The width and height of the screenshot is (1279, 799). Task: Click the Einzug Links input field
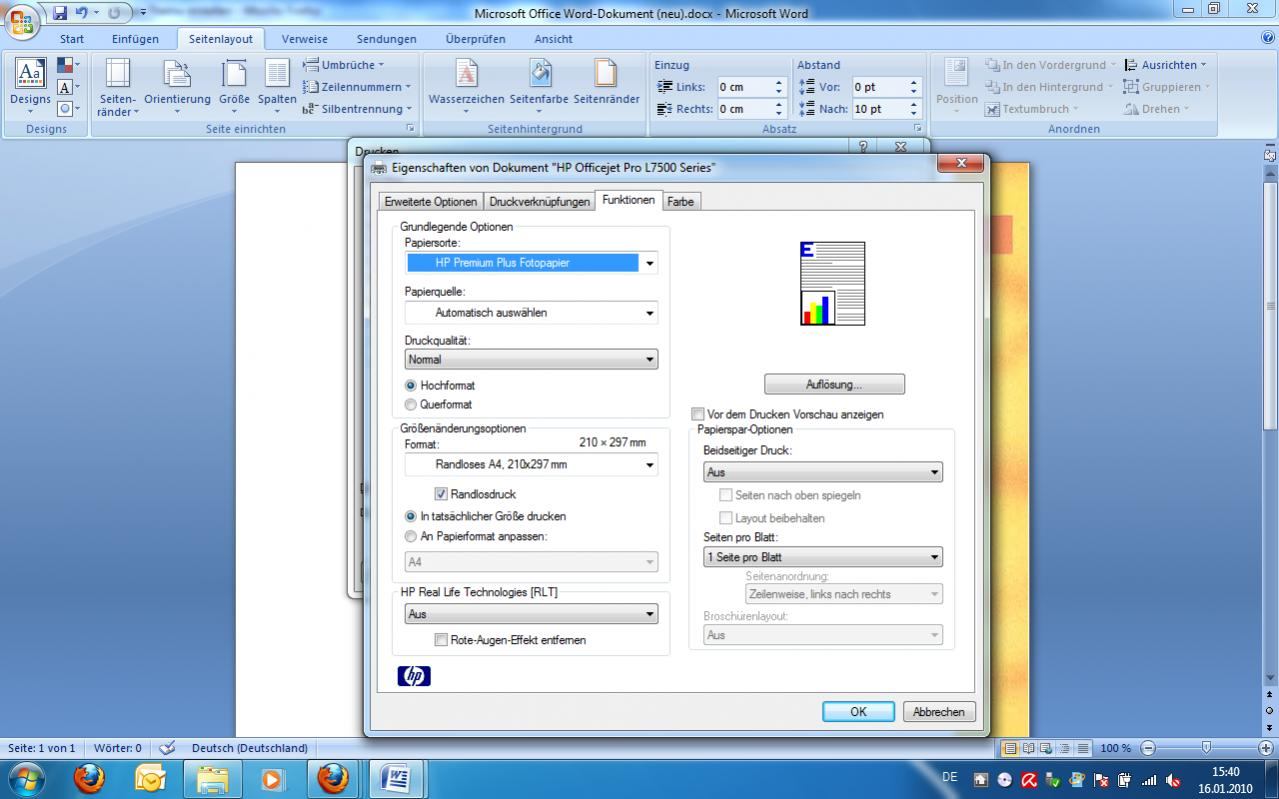tap(745, 87)
